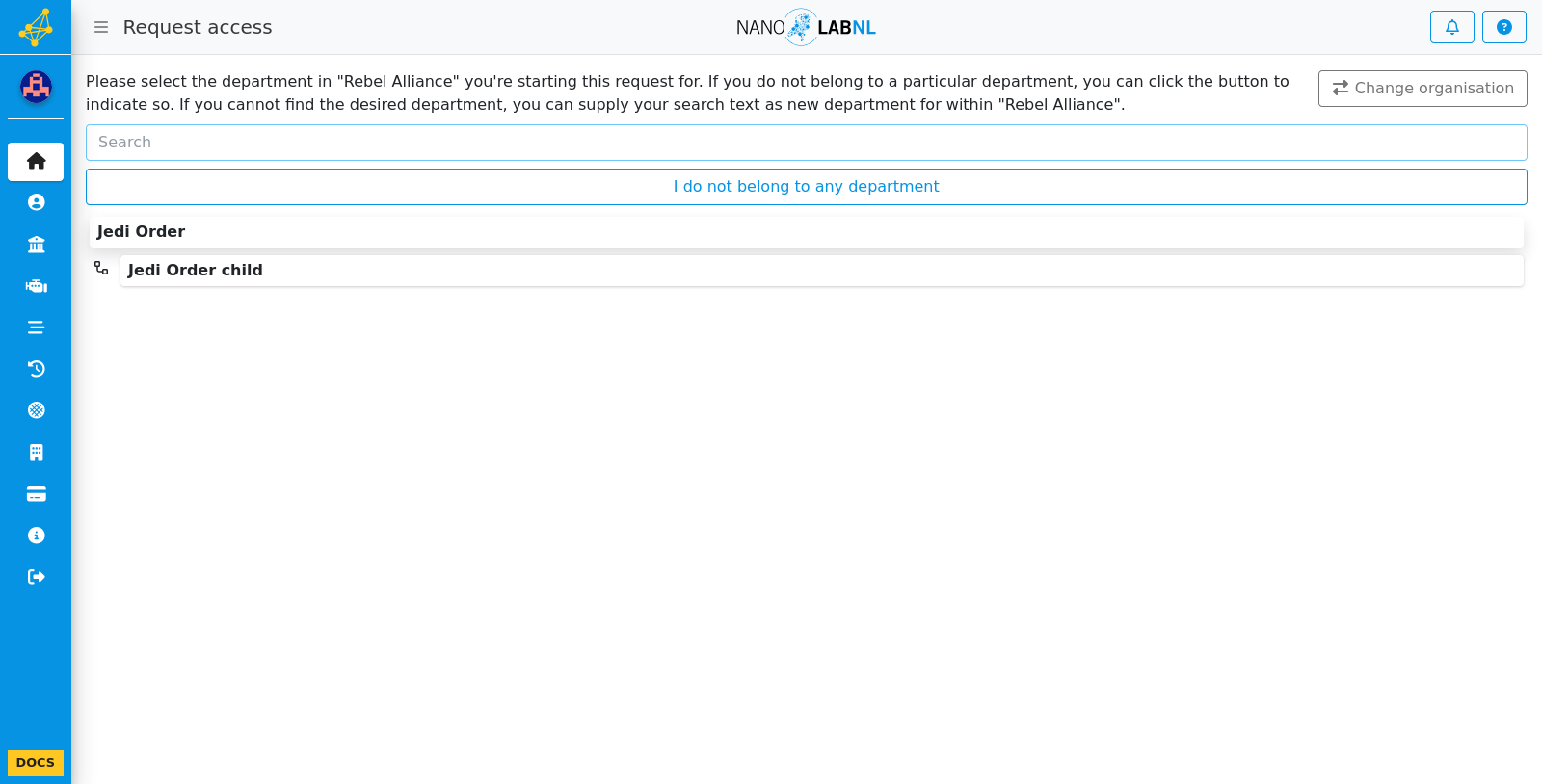Open the notifications bell button
The image size is (1542, 784).
(x=1451, y=27)
